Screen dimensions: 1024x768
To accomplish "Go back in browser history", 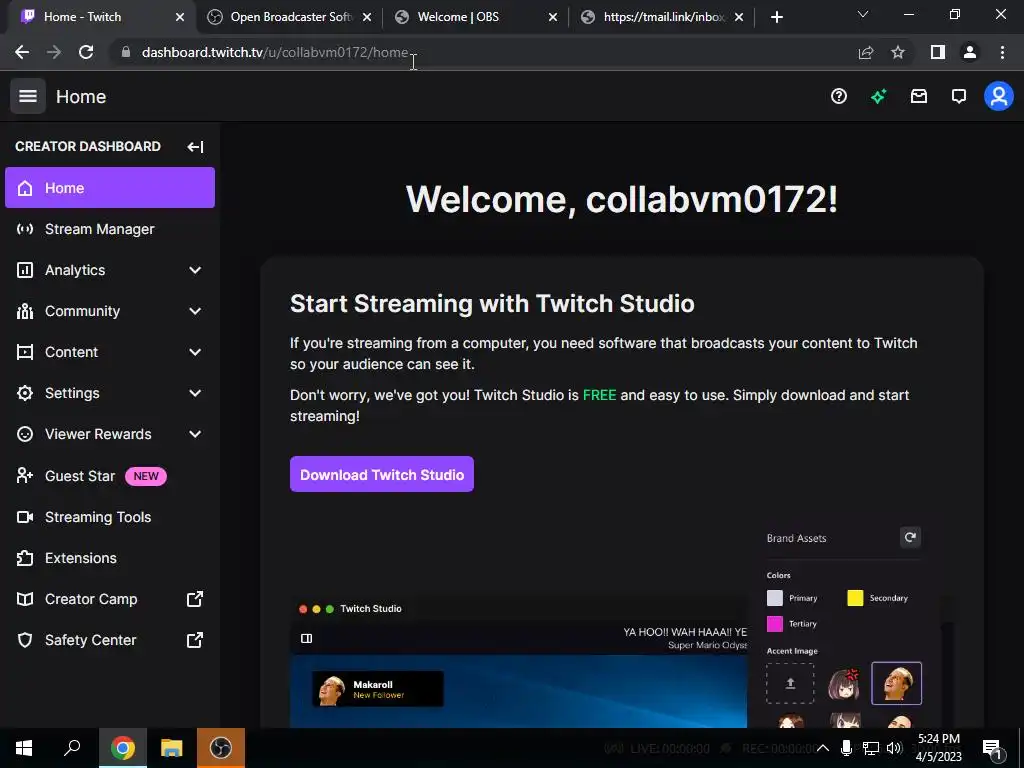I will pos(22,52).
